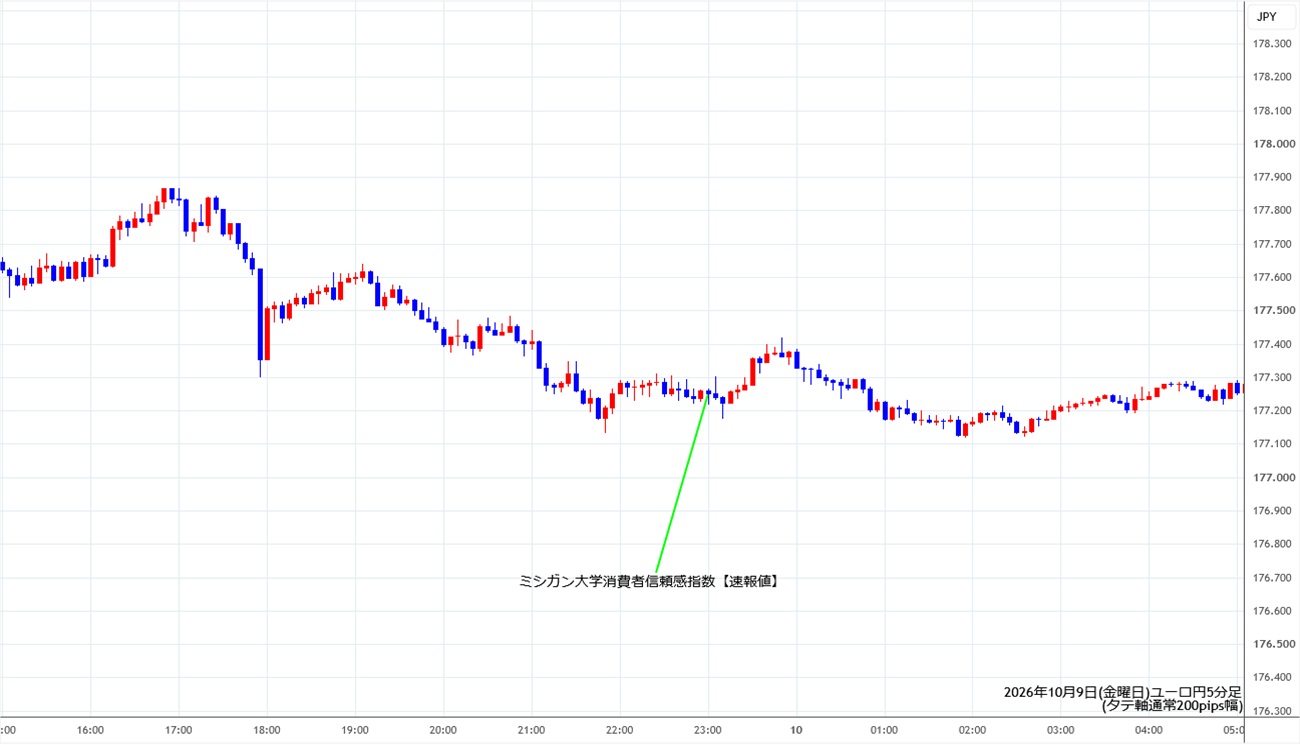Screen dimensions: 1300x745
Task: Click the 01:00 time axis label
Action: point(884,730)
